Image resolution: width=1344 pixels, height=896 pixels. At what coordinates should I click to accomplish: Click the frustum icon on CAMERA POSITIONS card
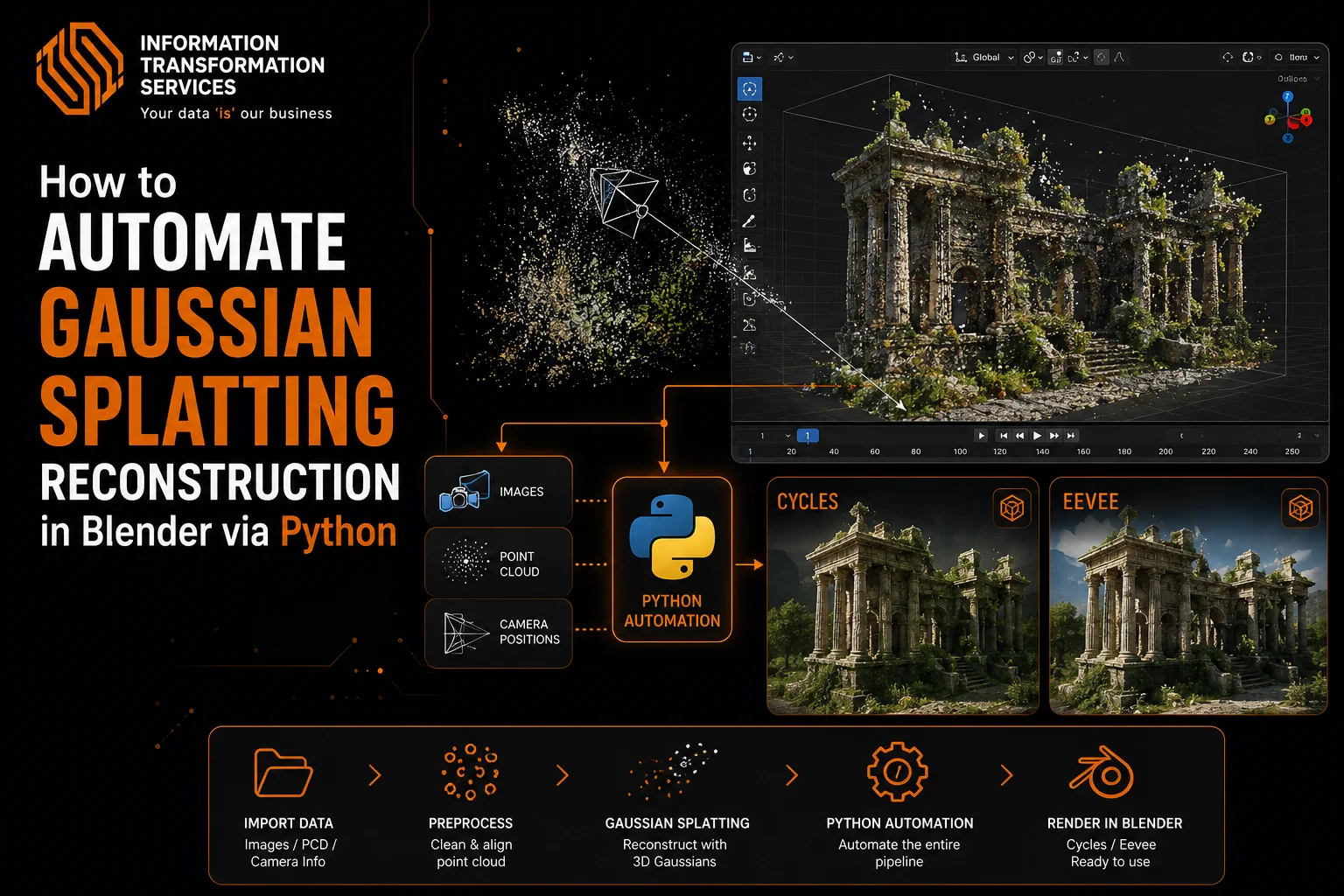[465, 633]
